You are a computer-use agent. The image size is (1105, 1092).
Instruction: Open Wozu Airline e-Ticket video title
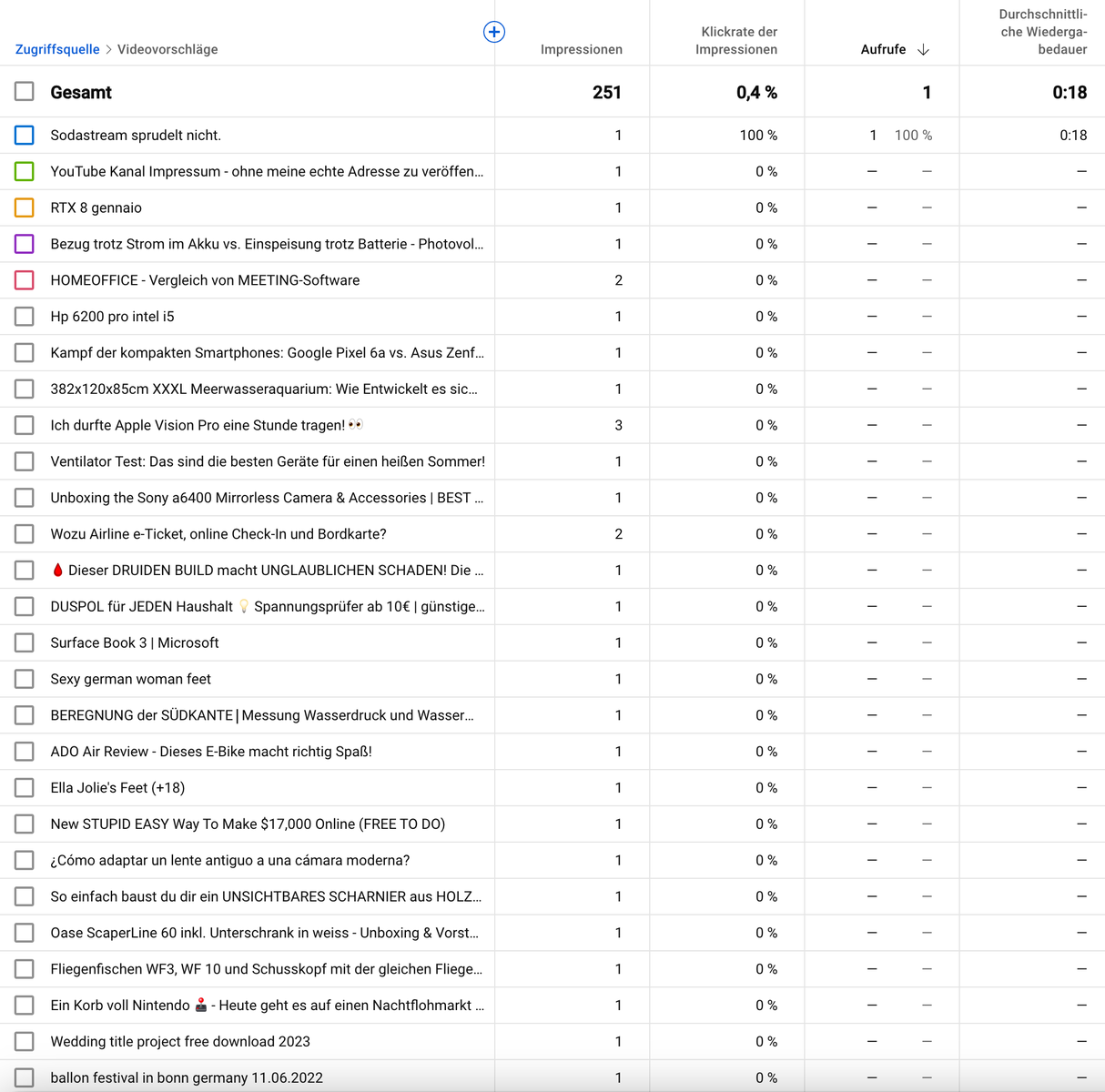coord(218,534)
